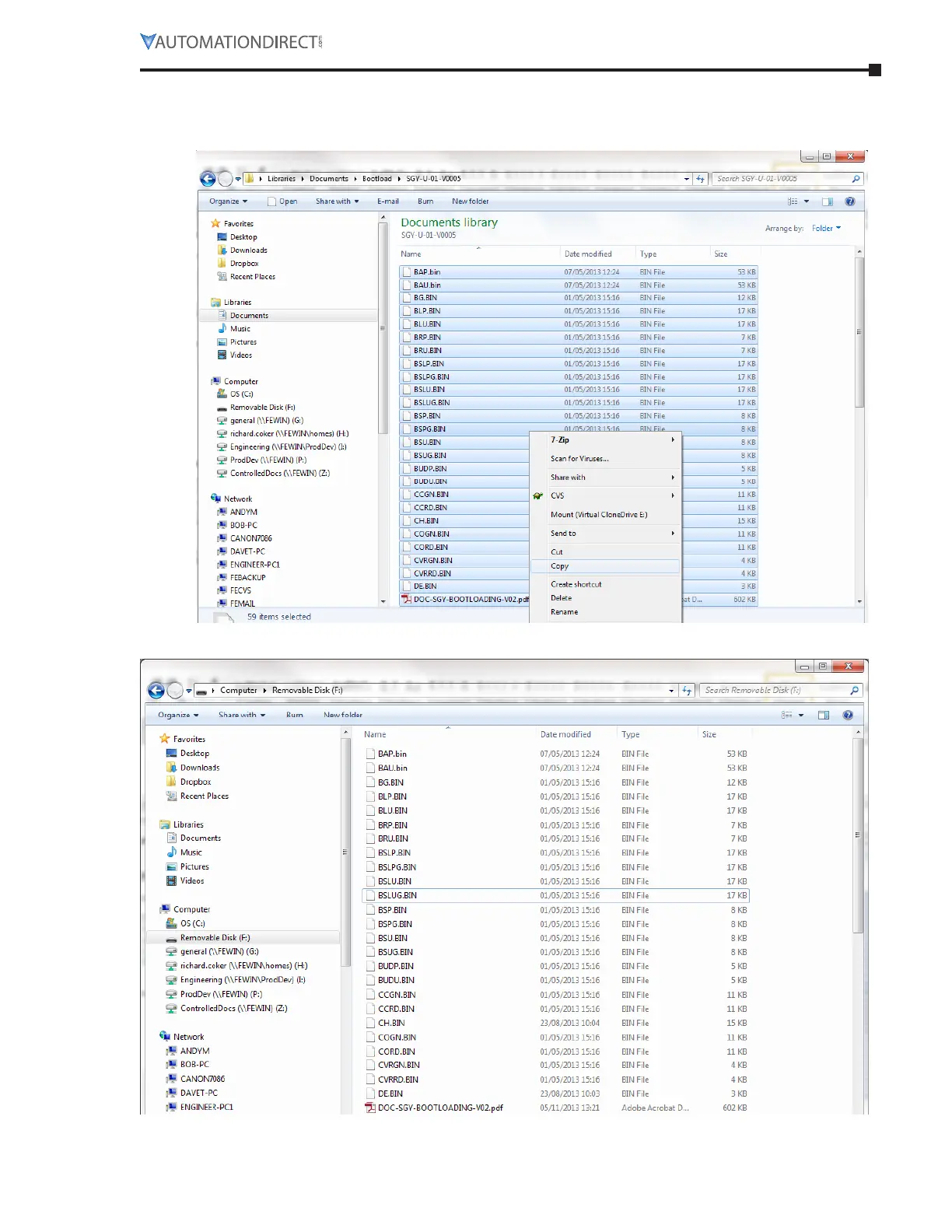Select BOB-PC network computer in top window
Viewport: 952px width, 1232px height.
pyautogui.click(x=236, y=525)
